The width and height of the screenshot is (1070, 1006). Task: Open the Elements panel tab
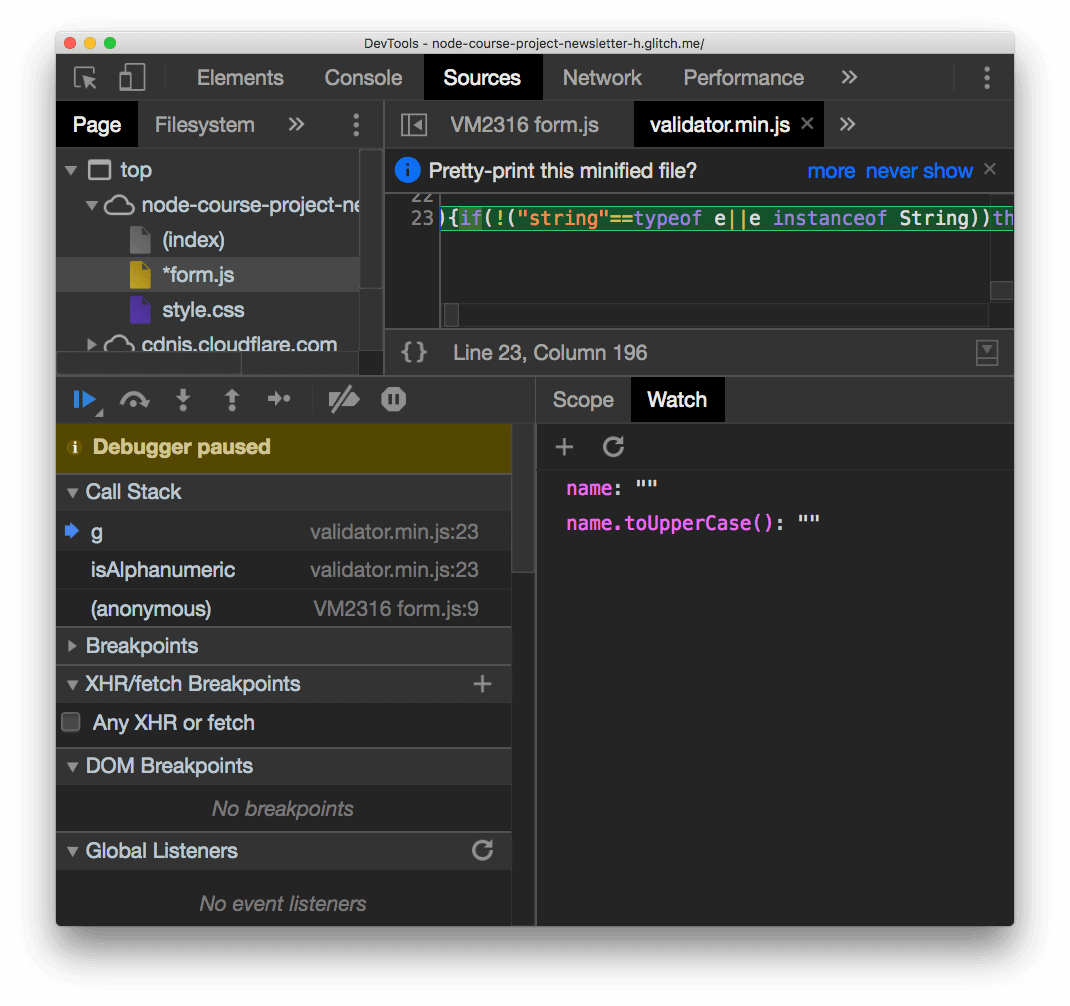[240, 78]
